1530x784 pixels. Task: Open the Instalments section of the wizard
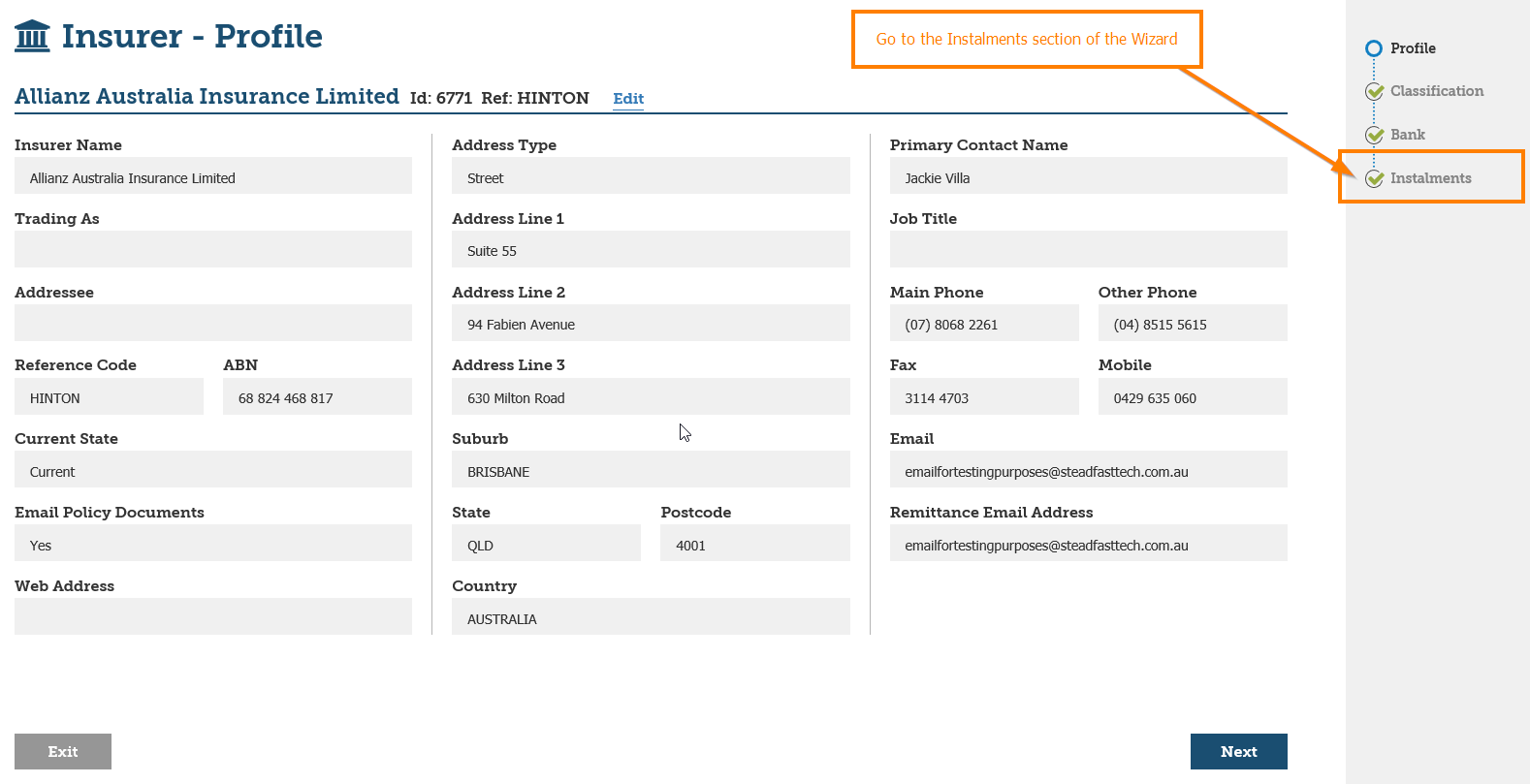1430,178
